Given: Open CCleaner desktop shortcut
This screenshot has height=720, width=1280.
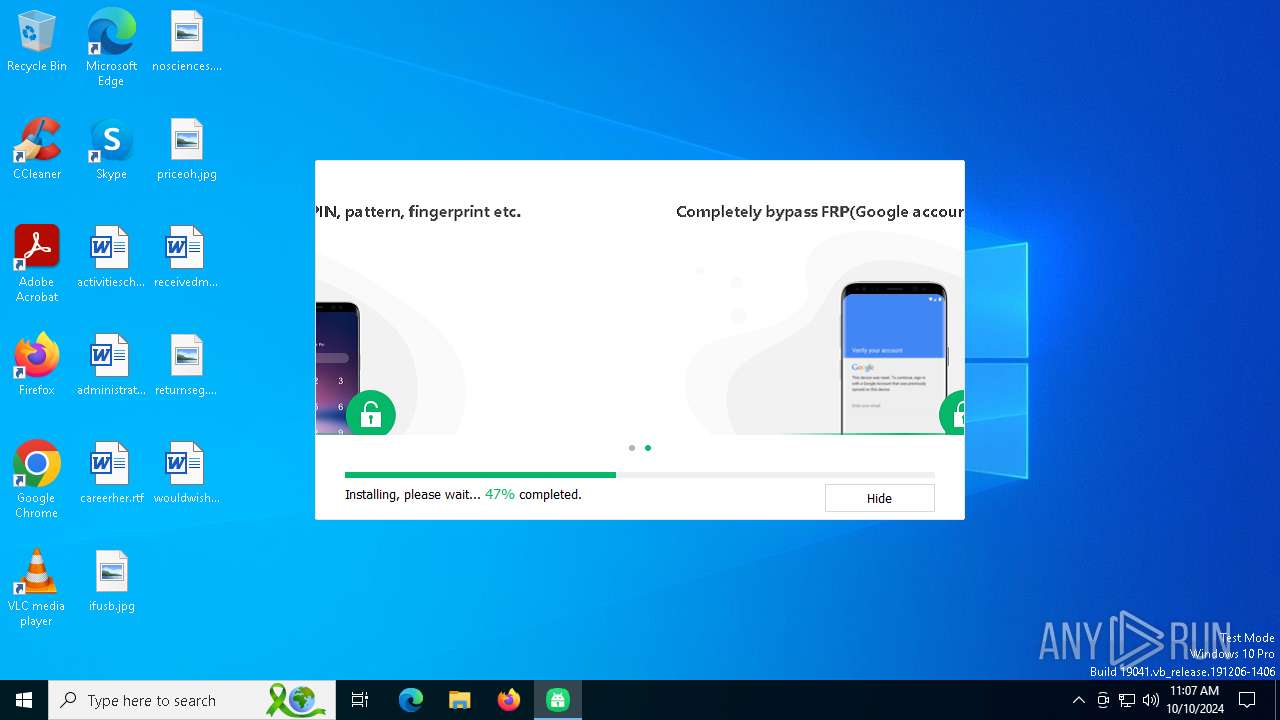Looking at the screenshot, I should tap(37, 150).
